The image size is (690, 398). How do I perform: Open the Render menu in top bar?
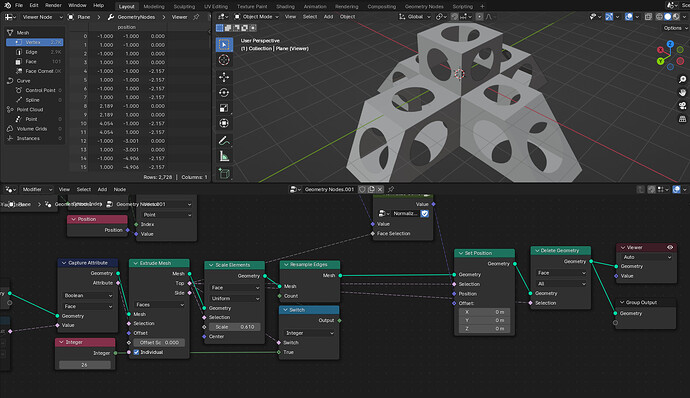[53, 5]
